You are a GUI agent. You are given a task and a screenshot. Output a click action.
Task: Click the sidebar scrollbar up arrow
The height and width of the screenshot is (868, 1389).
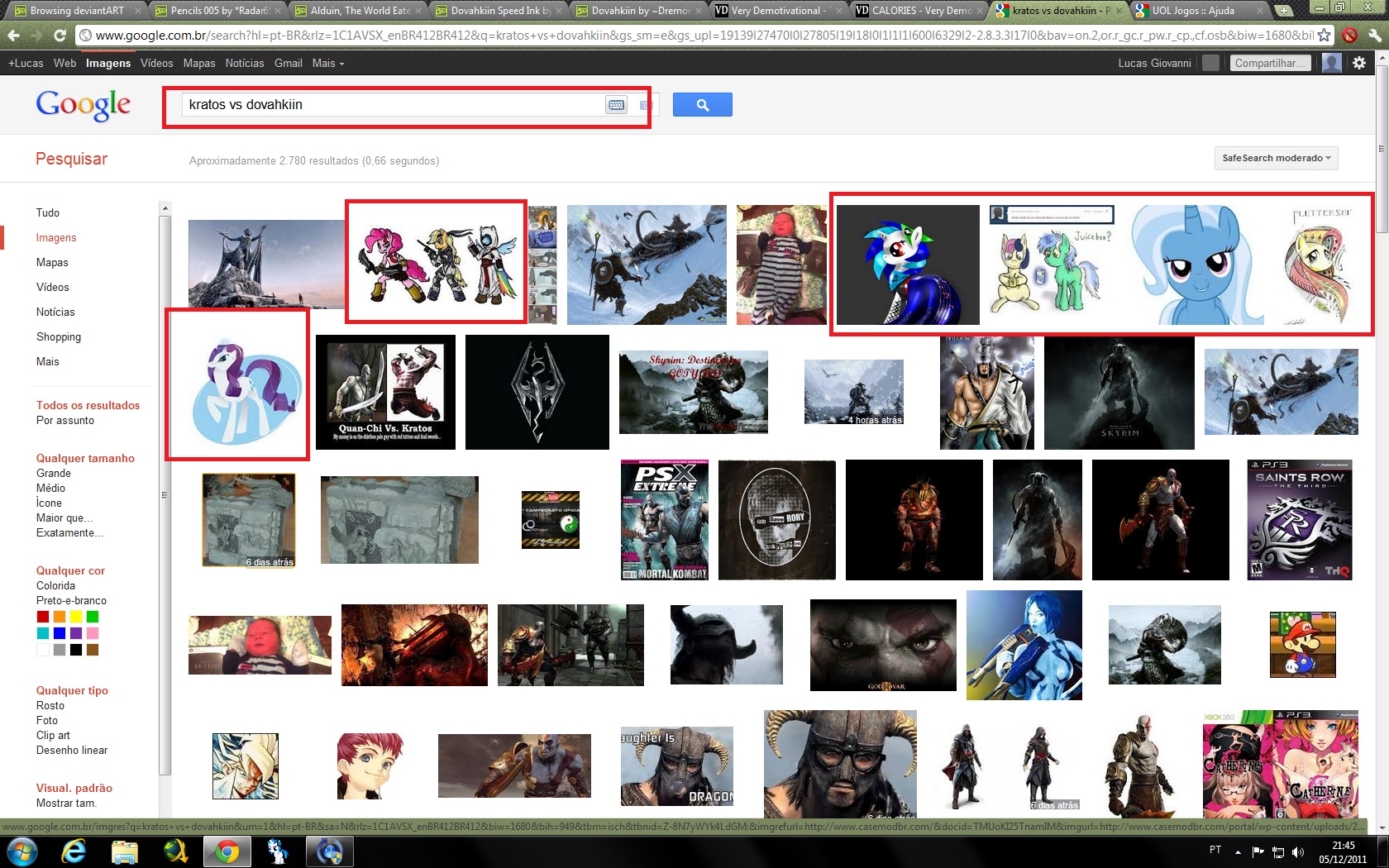165,208
